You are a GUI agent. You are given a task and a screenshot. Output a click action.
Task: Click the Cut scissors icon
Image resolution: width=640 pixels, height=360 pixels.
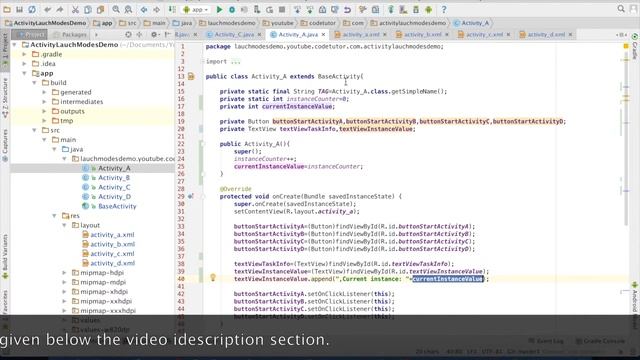tap(76, 9)
